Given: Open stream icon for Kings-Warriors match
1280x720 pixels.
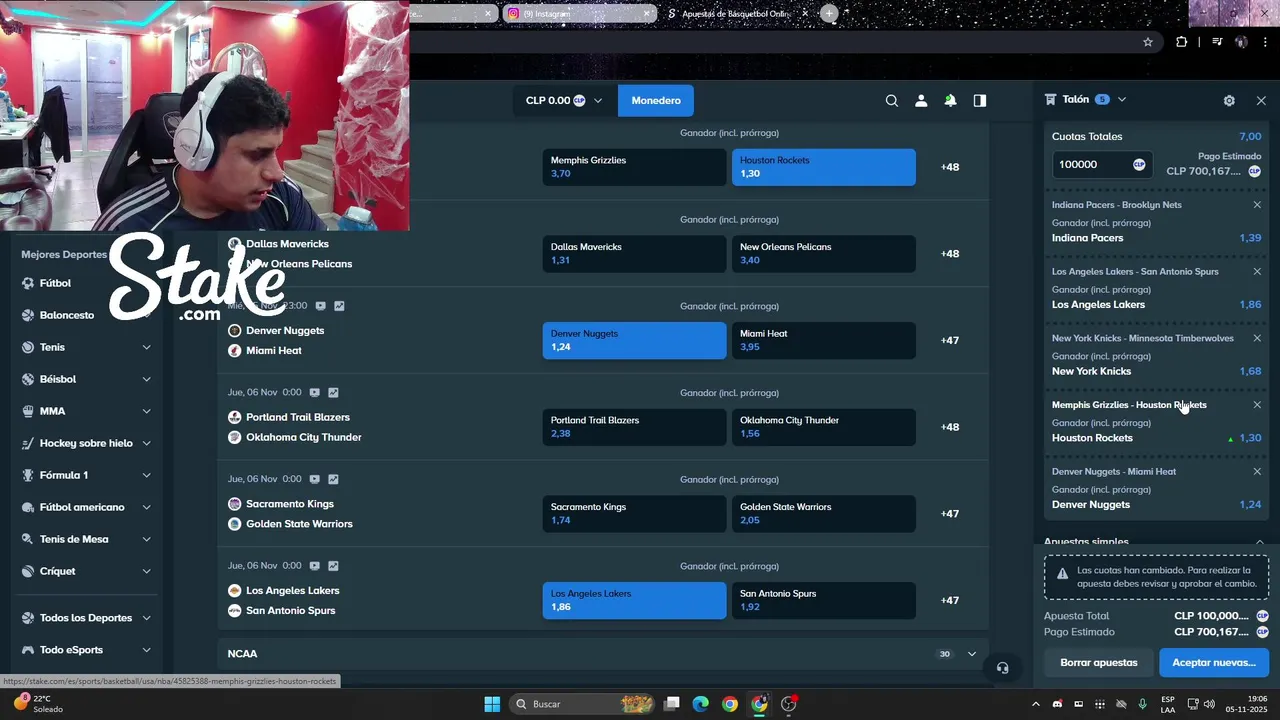Looking at the screenshot, I should click(x=314, y=479).
